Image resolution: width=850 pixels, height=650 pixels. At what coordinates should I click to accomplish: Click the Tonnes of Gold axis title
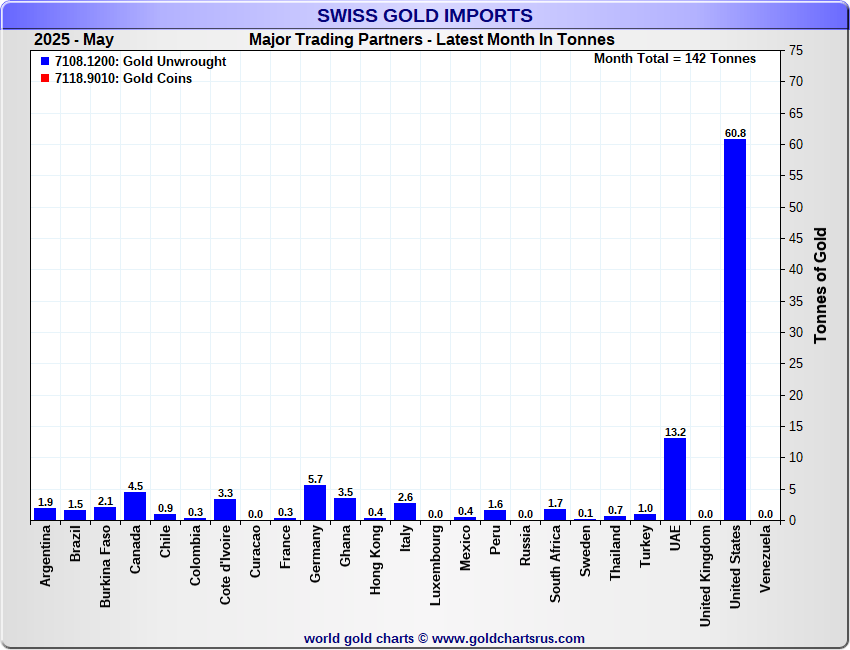(821, 285)
